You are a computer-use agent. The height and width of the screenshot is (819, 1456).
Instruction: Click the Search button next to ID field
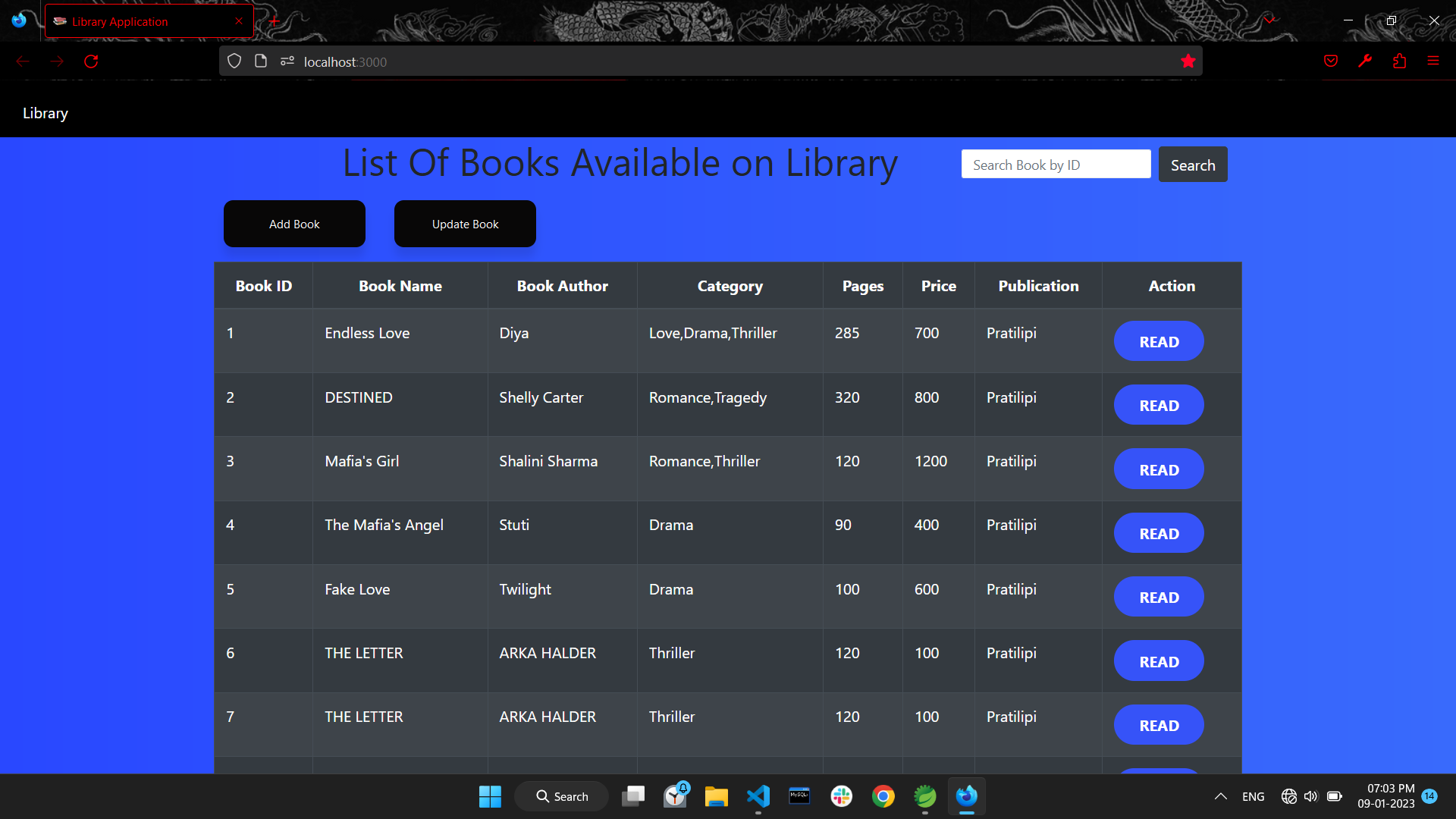(x=1192, y=165)
